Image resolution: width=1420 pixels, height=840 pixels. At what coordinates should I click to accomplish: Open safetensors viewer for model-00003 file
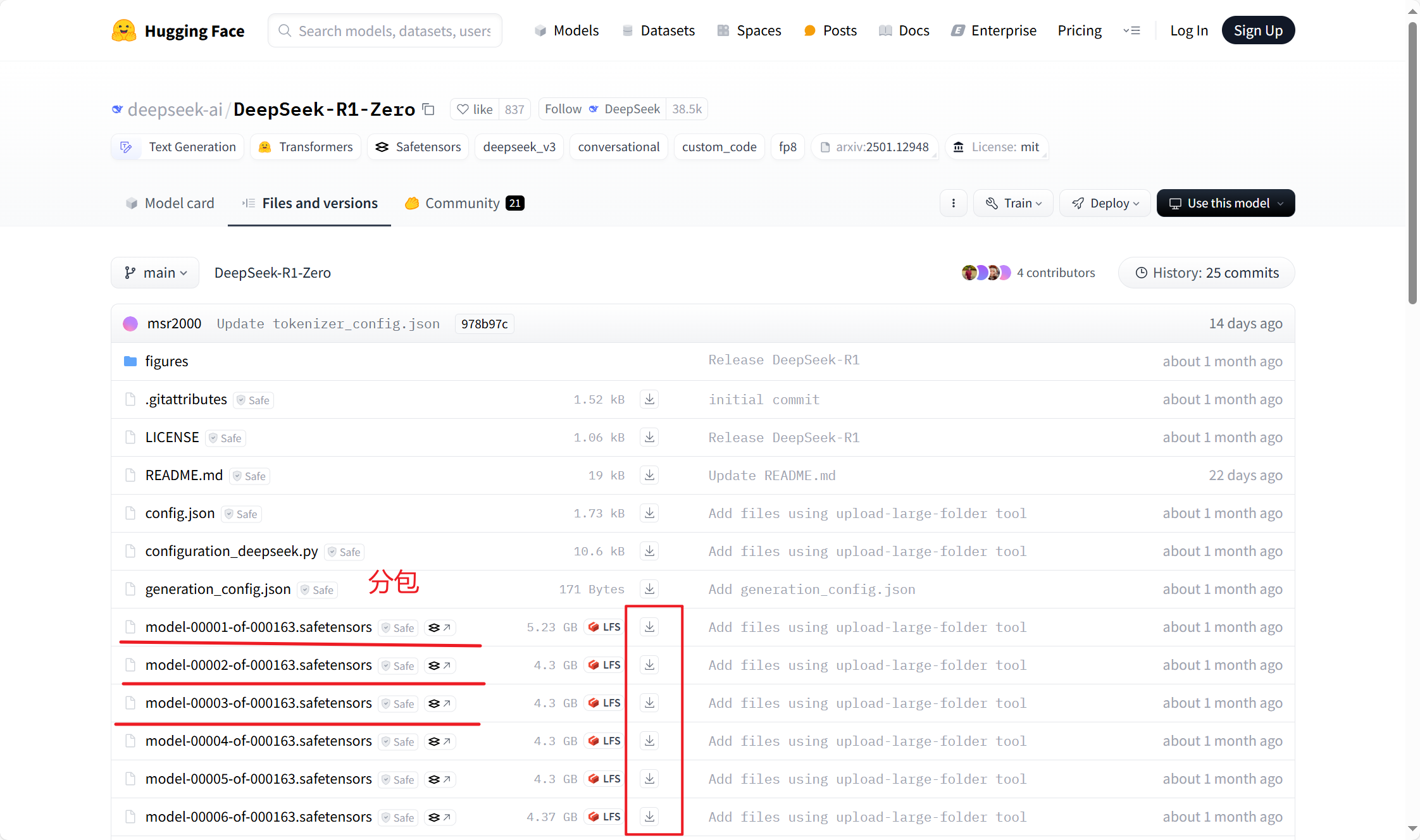pyautogui.click(x=440, y=703)
